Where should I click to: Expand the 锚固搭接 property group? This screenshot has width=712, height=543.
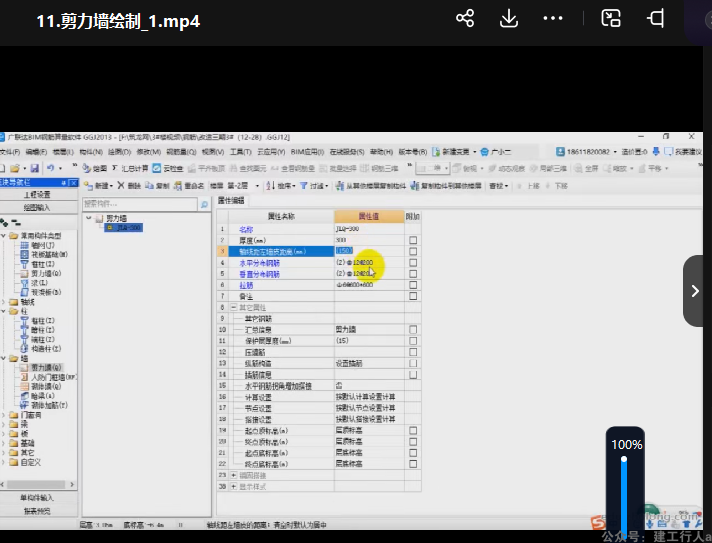click(x=234, y=475)
